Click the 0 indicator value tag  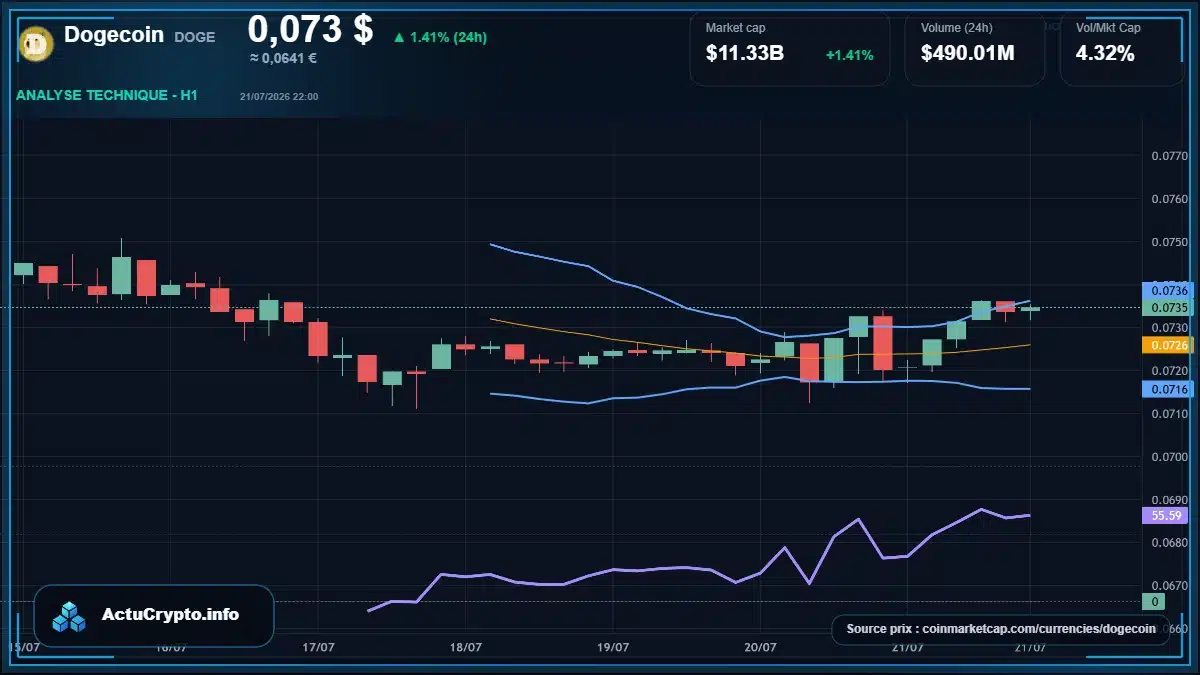click(x=1153, y=602)
